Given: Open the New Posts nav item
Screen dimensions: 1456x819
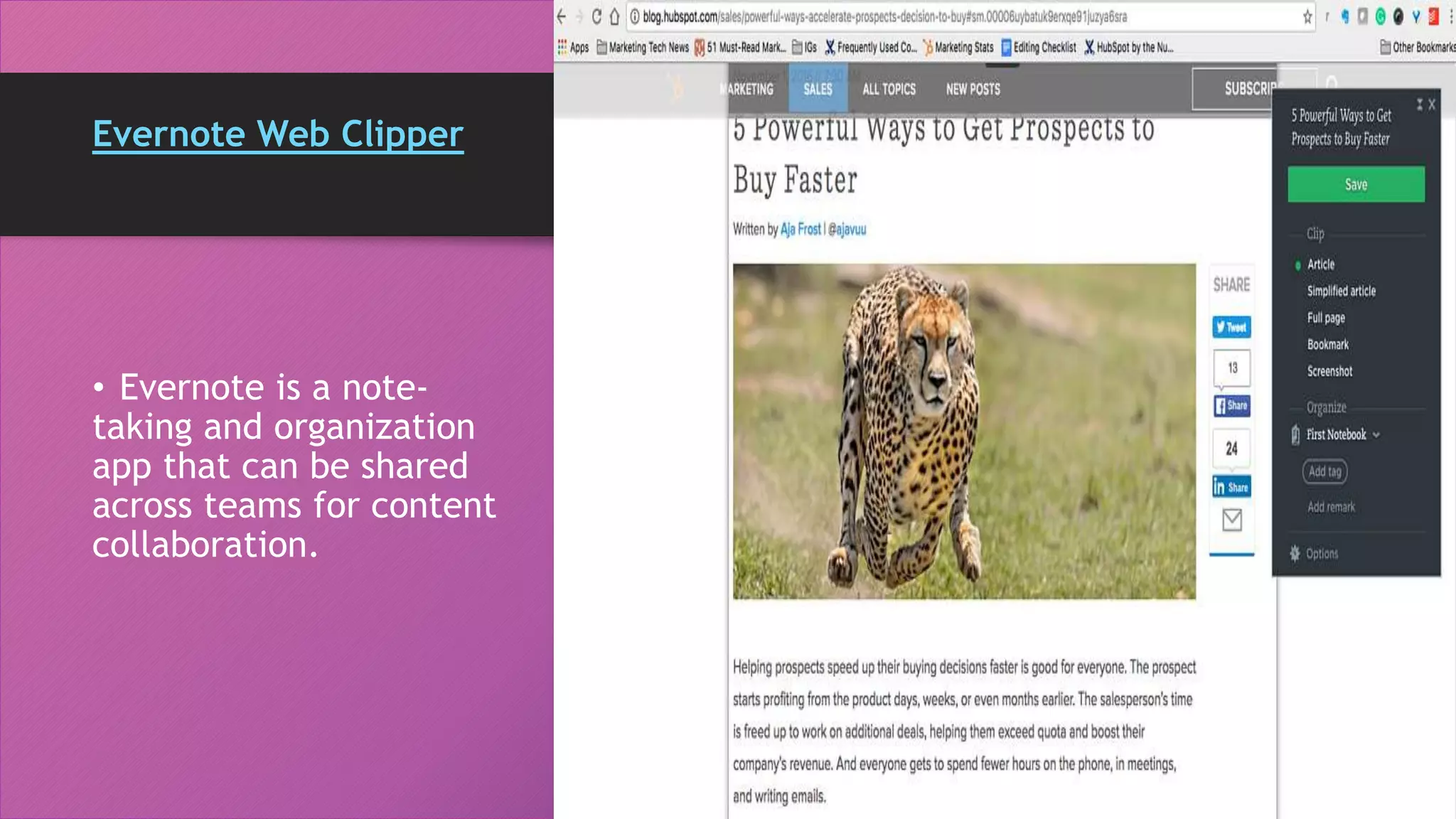Looking at the screenshot, I should click(973, 89).
